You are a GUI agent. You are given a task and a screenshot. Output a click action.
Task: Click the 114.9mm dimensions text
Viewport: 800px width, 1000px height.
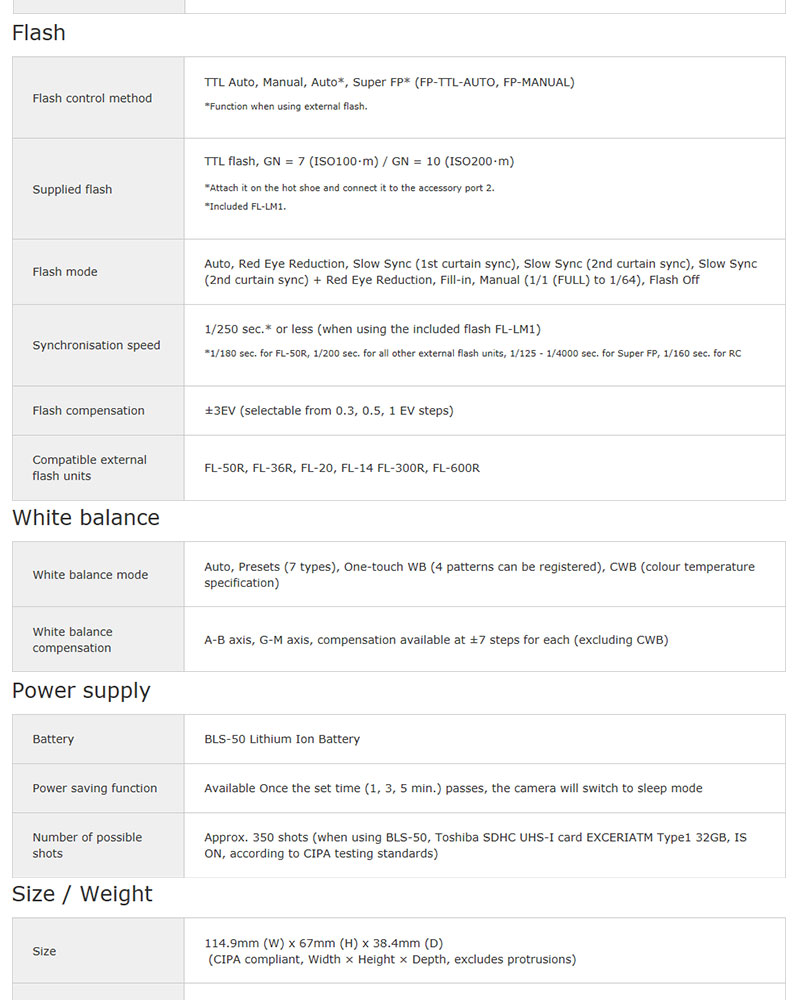click(x=323, y=943)
